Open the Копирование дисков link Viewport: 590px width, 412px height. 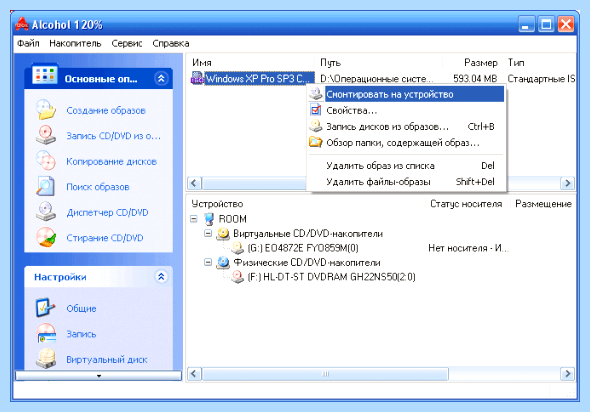pyautogui.click(x=111, y=161)
